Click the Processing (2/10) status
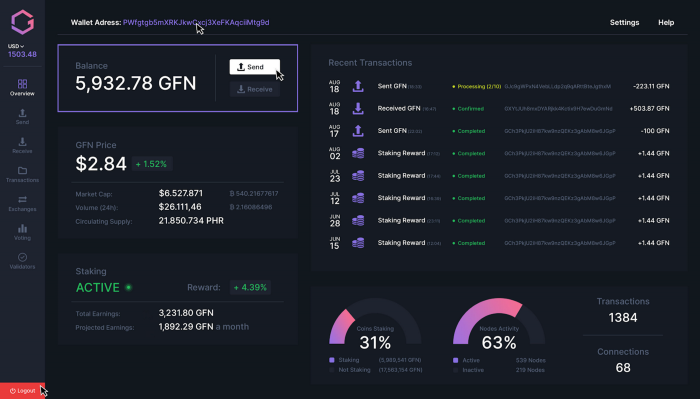The width and height of the screenshot is (700, 399). (x=476, y=86)
